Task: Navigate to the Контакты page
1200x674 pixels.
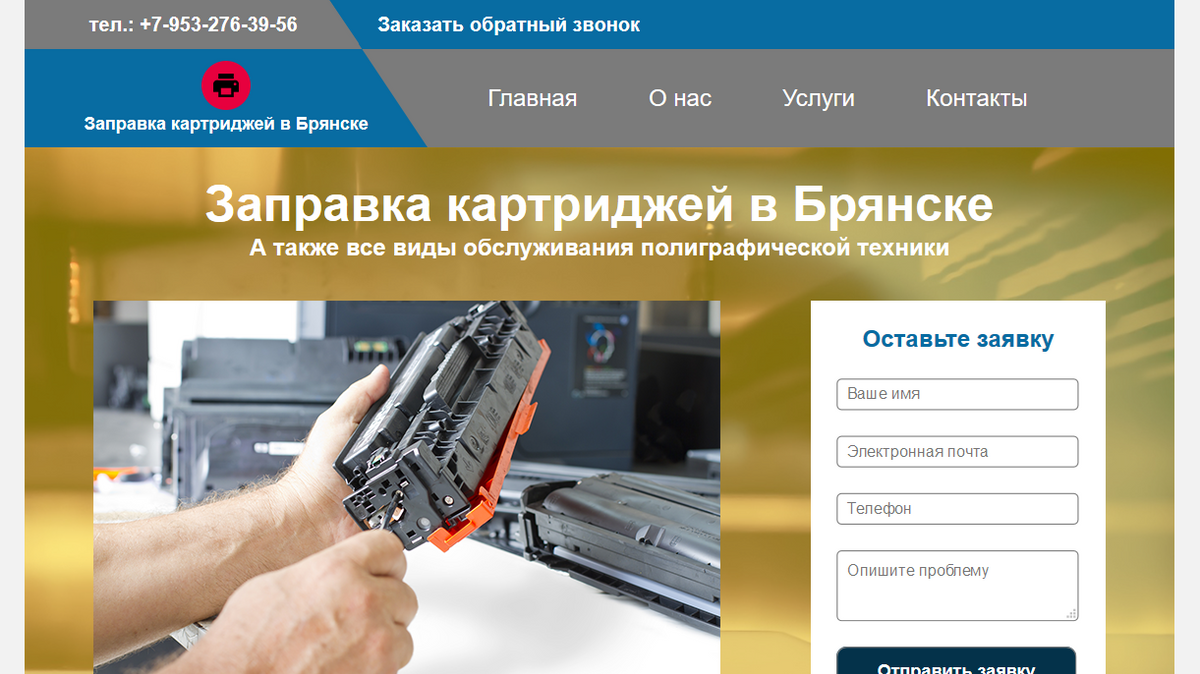Action: 976,98
